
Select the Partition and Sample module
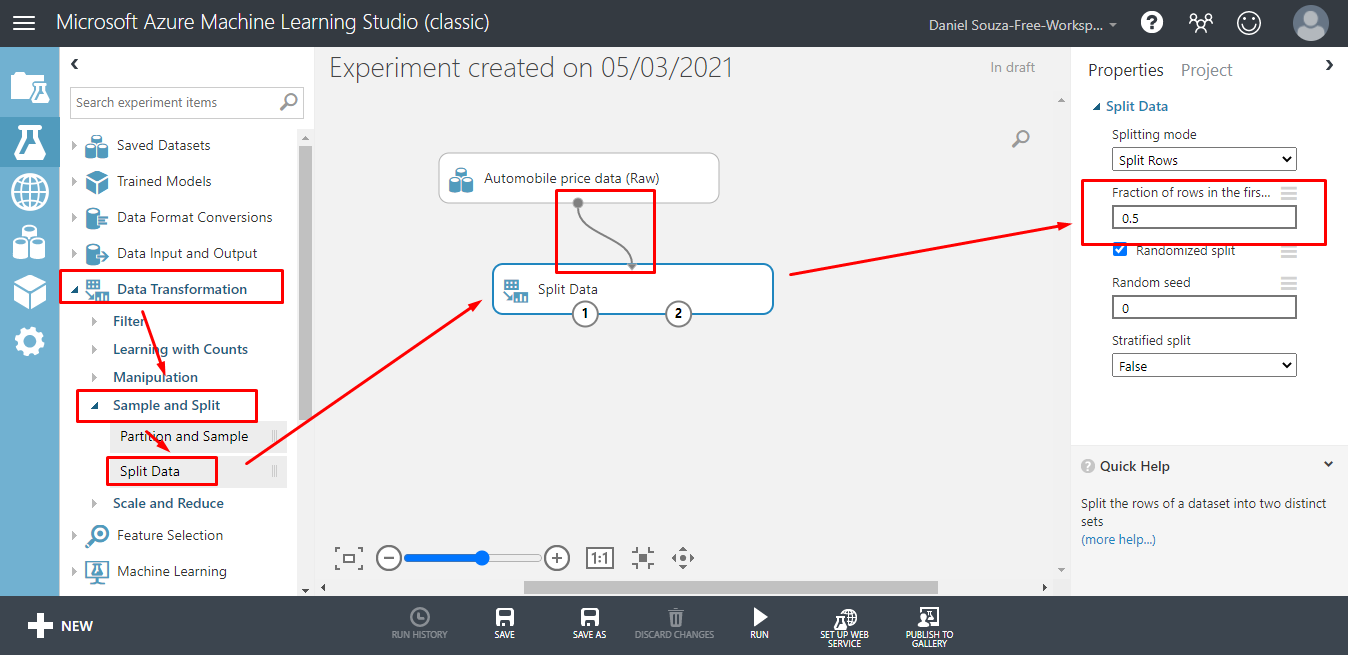point(198,436)
